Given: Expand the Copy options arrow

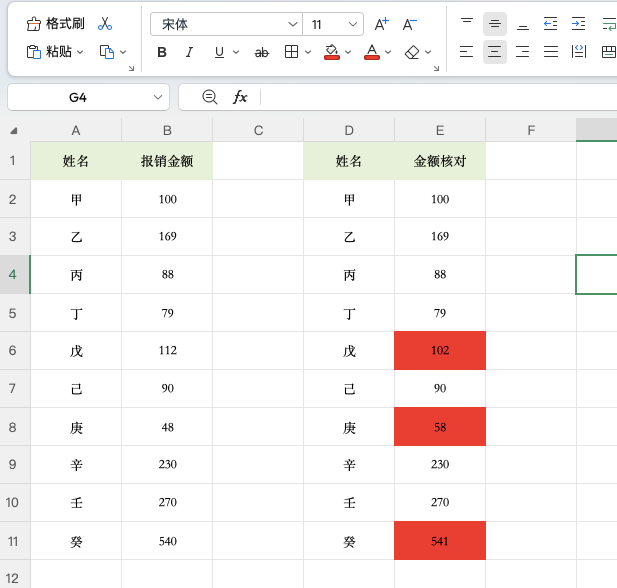Looking at the screenshot, I should pyautogui.click(x=123, y=52).
